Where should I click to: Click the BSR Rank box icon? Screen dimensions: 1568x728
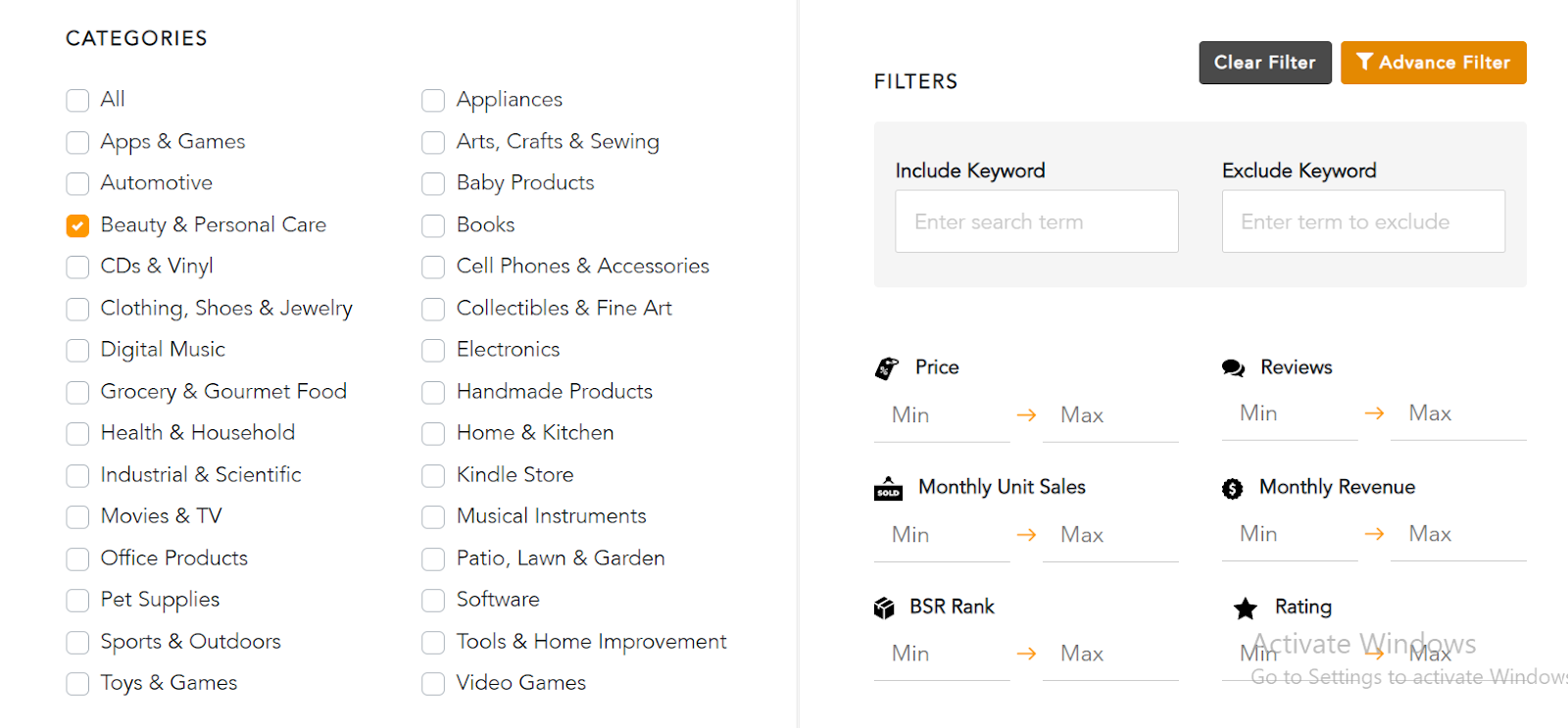[884, 608]
